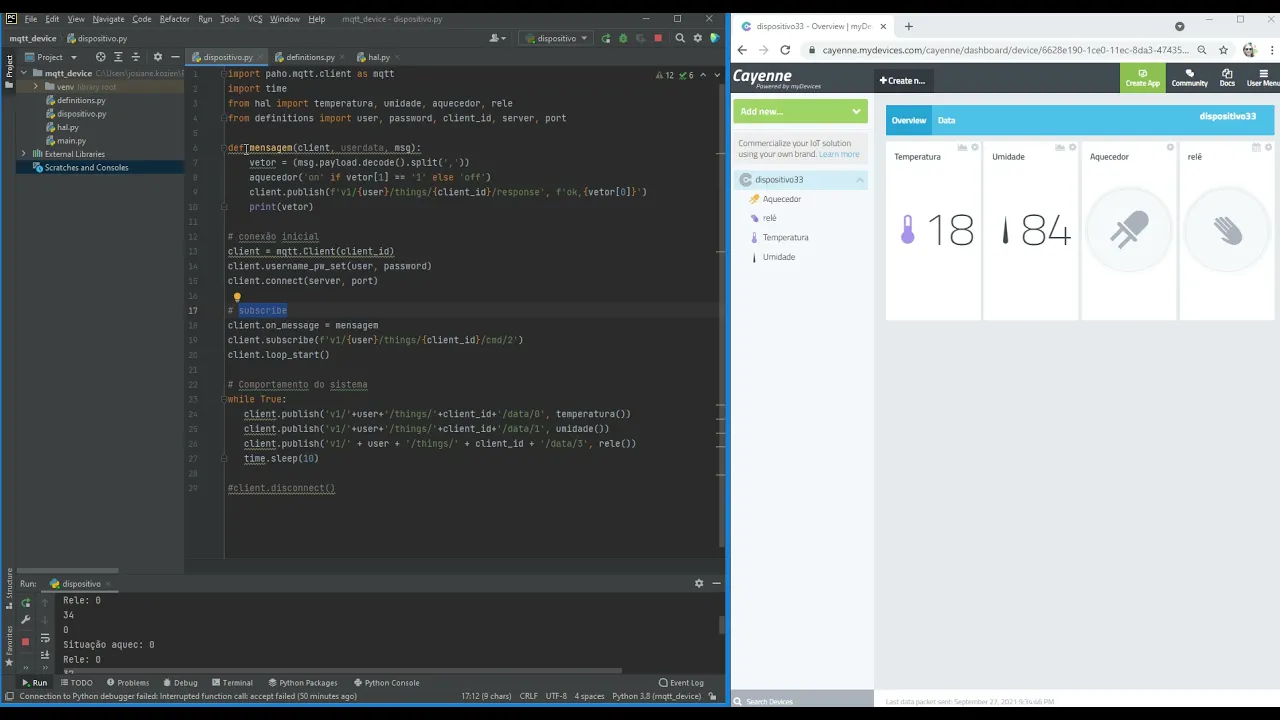Image resolution: width=1280 pixels, height=720 pixels.
Task: Open PyCharm IDE settings gear in the top toolbar
Action: tap(697, 38)
